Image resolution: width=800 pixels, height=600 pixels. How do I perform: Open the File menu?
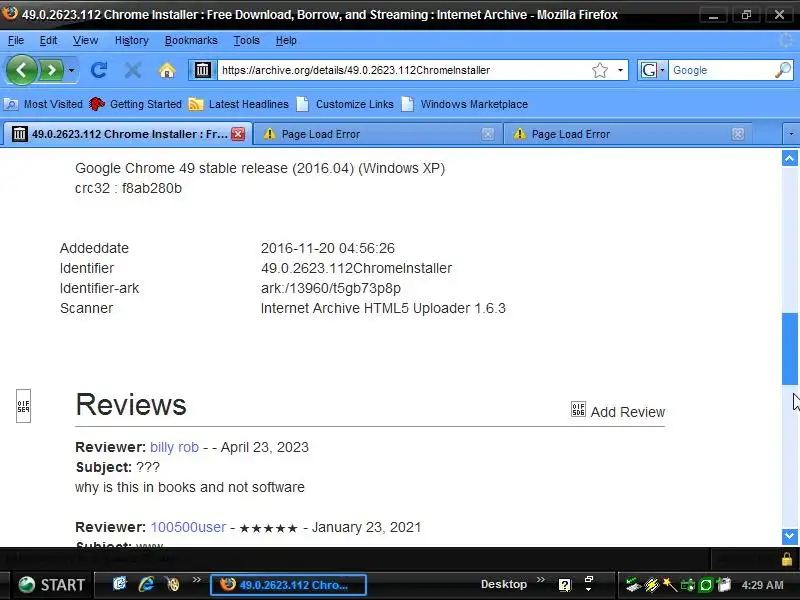click(x=16, y=40)
